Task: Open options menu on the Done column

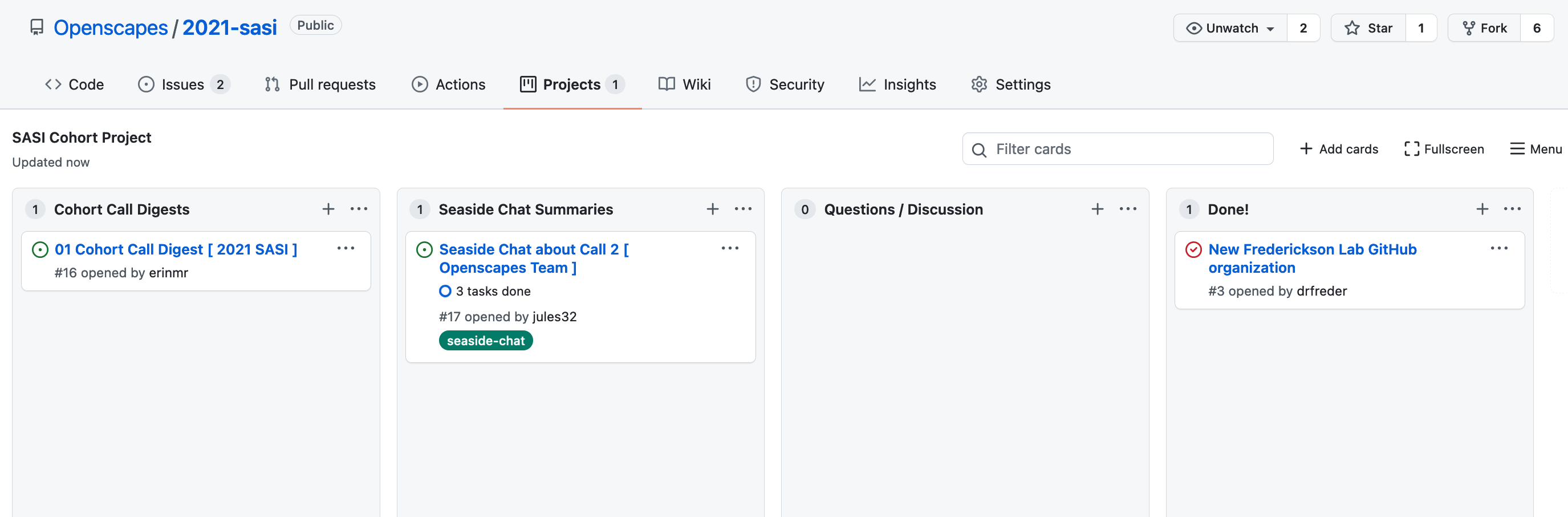Action: (x=1512, y=208)
